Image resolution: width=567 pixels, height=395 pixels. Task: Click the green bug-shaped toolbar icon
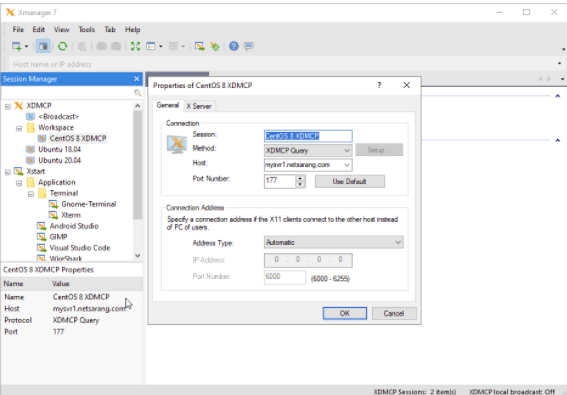(215, 46)
